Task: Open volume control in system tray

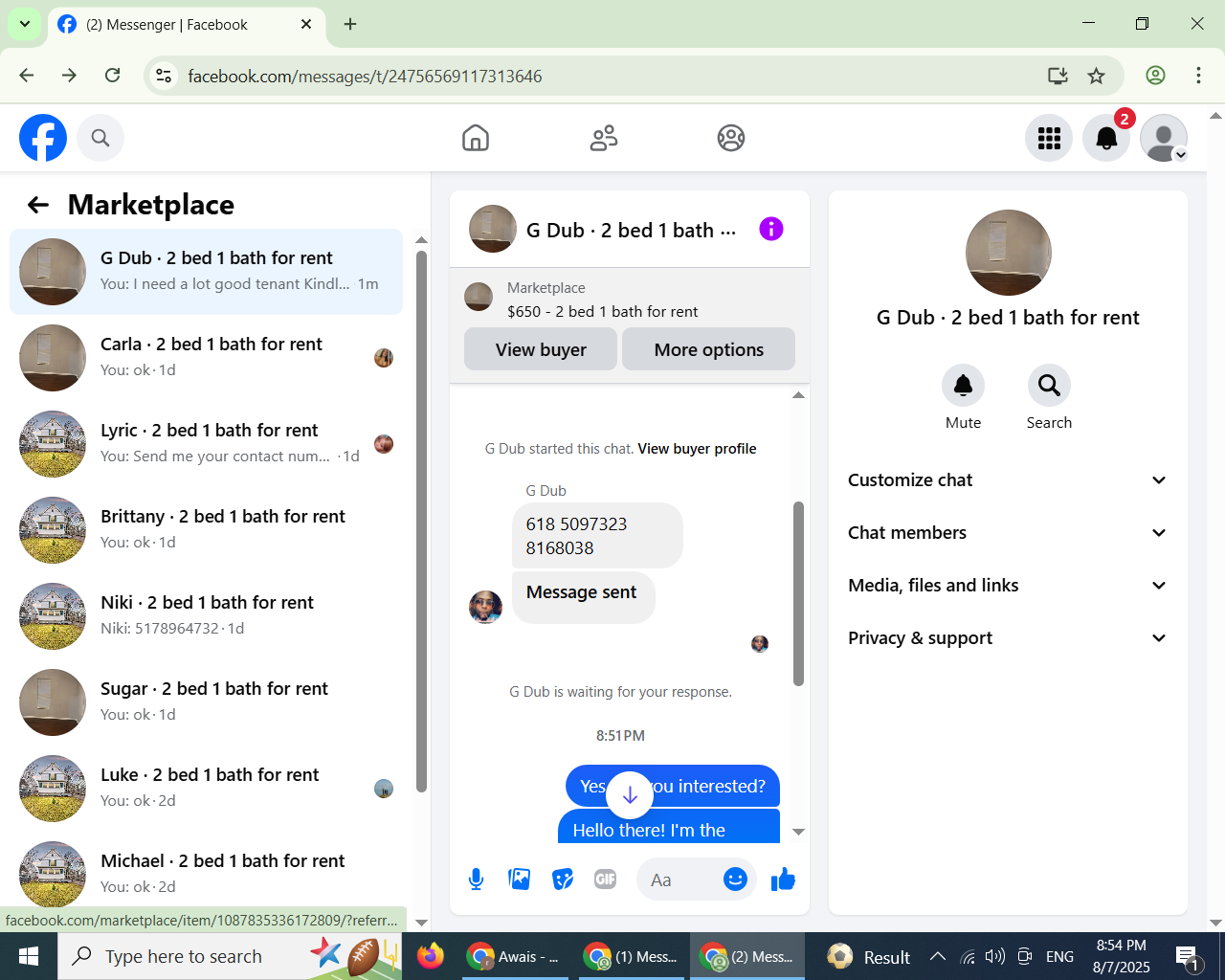Action: click(x=995, y=956)
